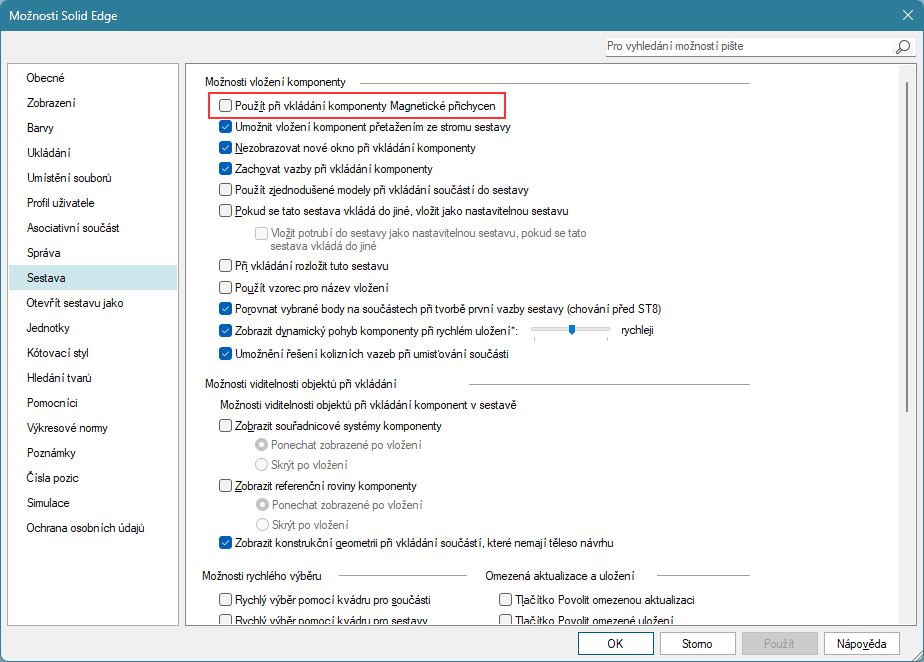This screenshot has height=662, width=924.
Task: Enable 'Použít při vkládání komponenty Magnetické přichycen' checkbox
Action: [226, 105]
